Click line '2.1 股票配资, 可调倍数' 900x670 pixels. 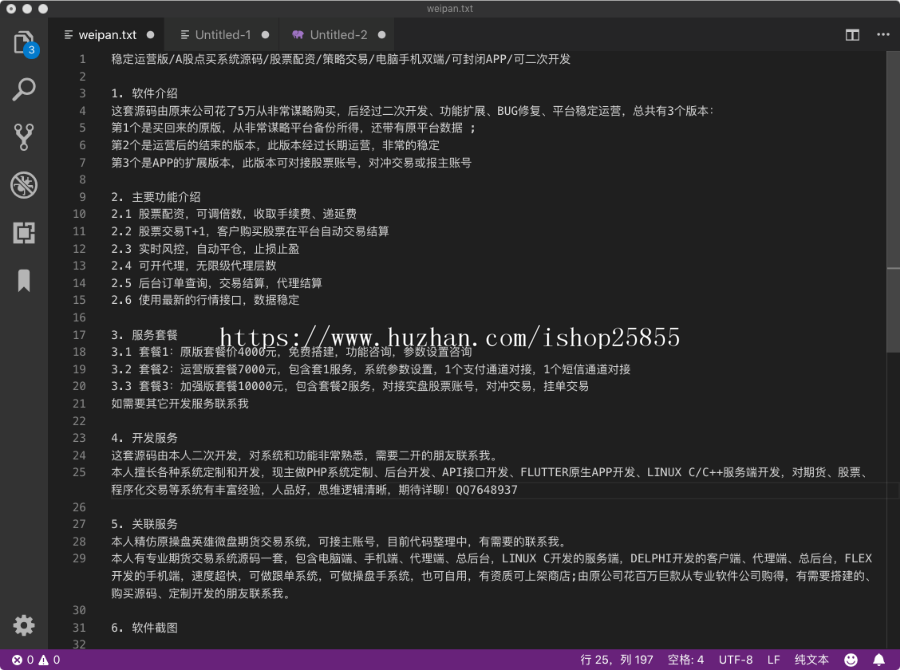pyautogui.click(x=234, y=214)
